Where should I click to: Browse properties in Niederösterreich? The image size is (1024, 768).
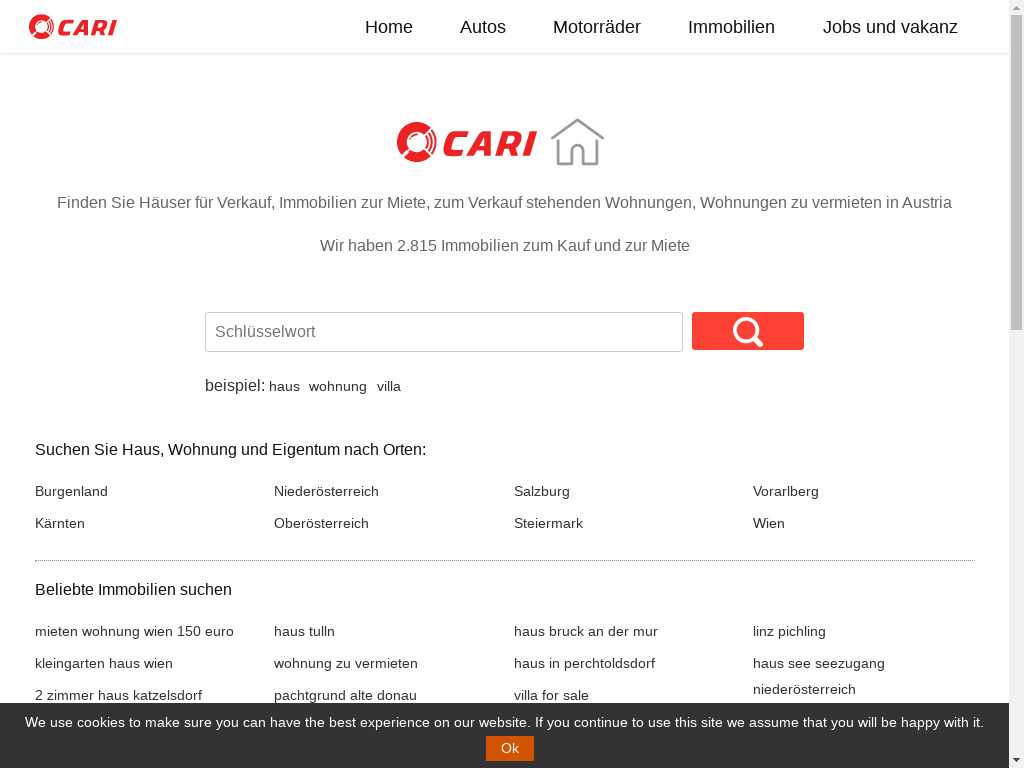coord(327,491)
